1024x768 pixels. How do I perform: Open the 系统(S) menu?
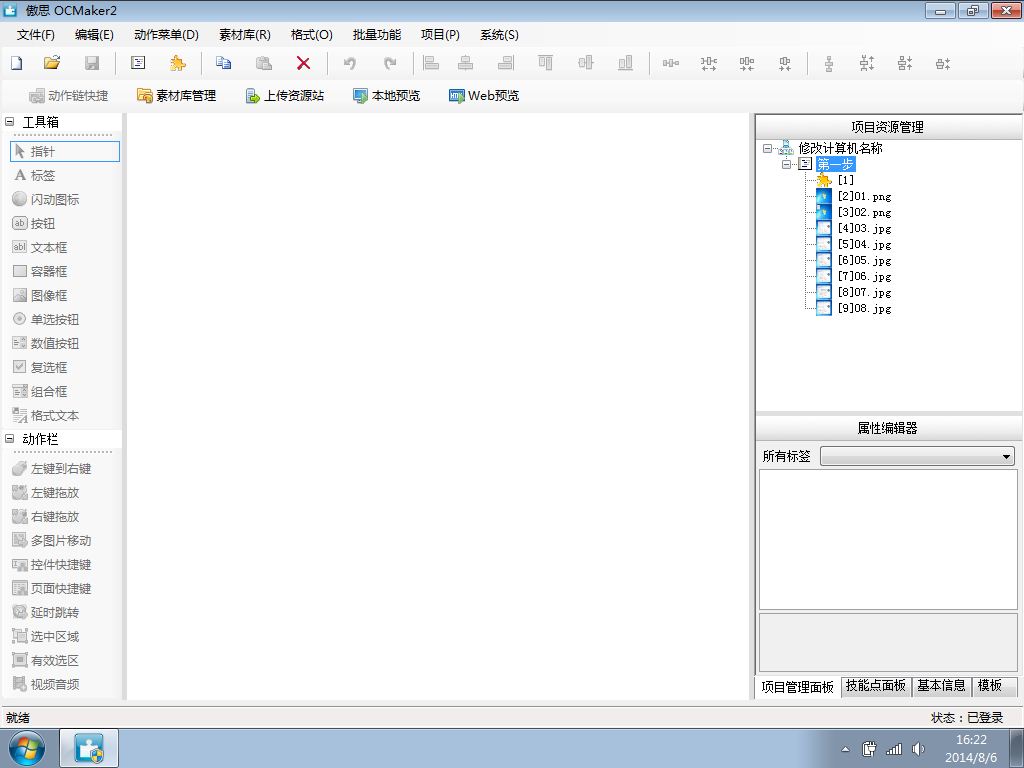499,35
